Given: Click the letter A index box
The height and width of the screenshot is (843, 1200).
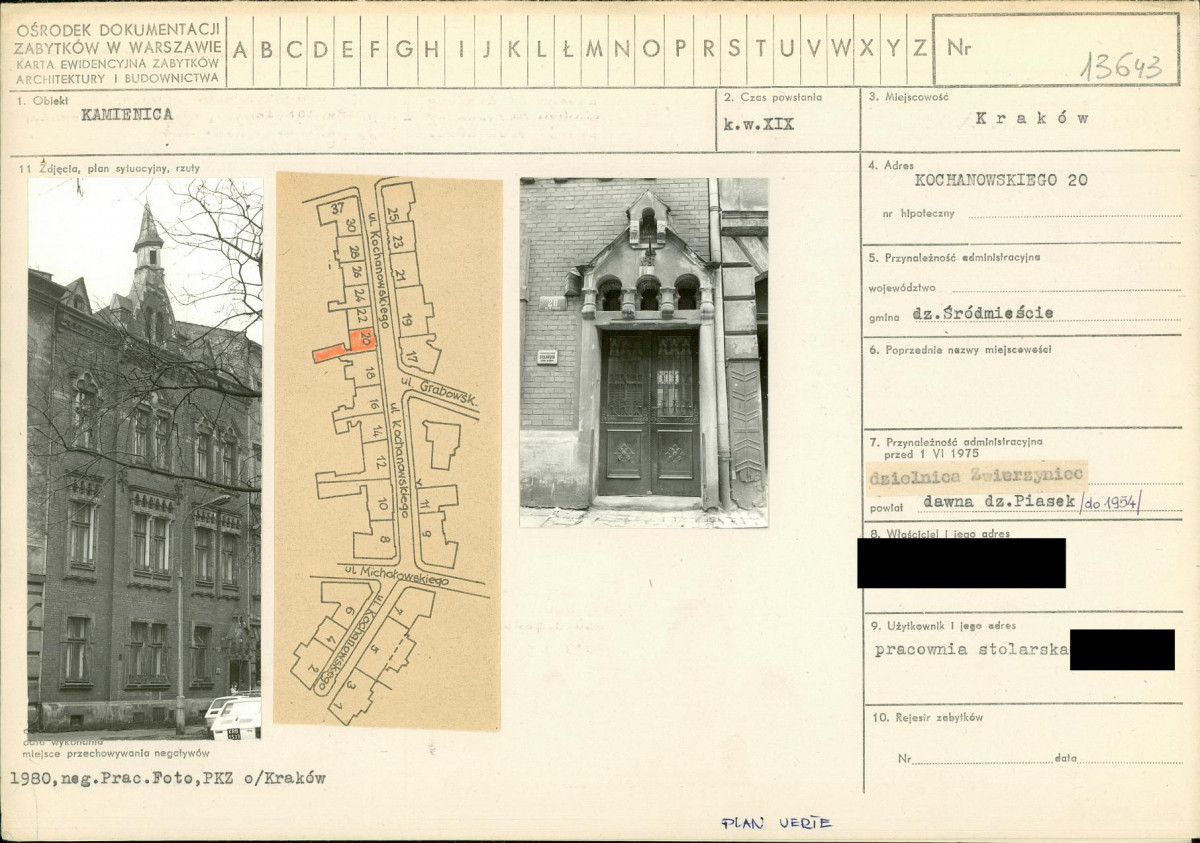Looking at the screenshot, I should 240,49.
